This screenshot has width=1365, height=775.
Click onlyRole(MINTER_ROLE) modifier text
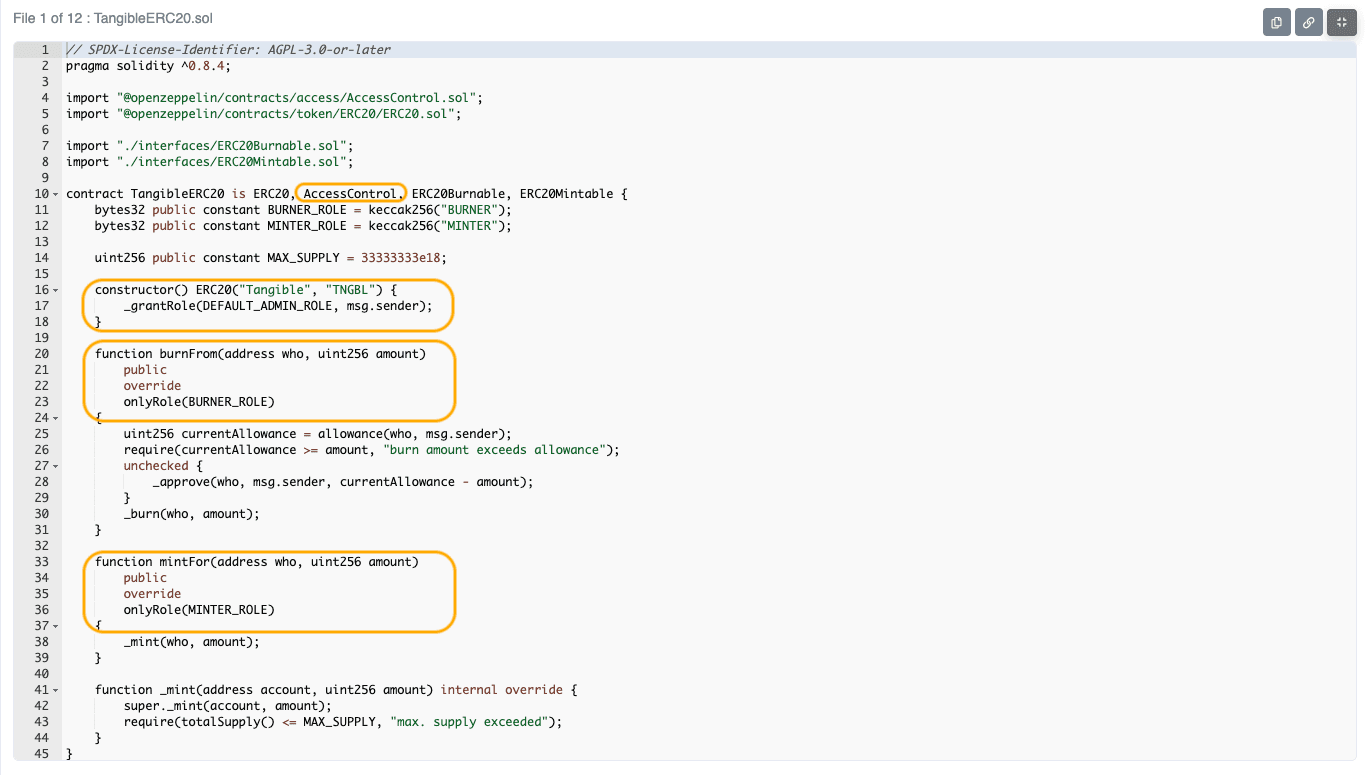click(198, 610)
